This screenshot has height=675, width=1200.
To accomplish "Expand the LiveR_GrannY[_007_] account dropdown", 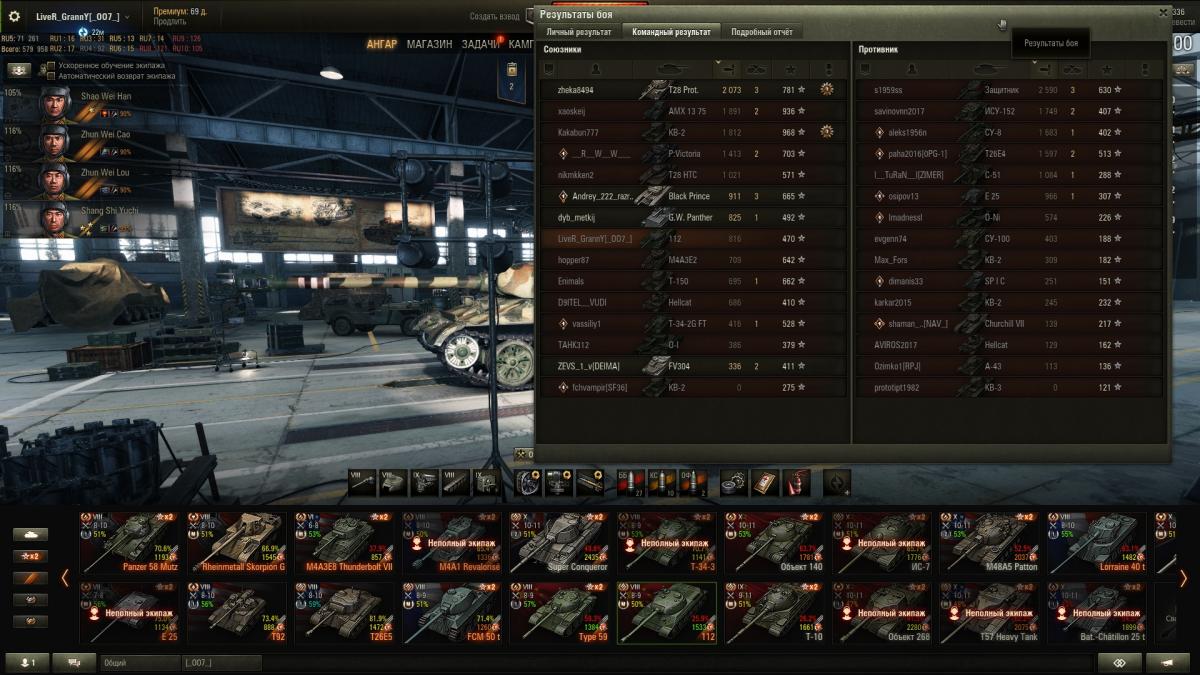I will (x=82, y=17).
